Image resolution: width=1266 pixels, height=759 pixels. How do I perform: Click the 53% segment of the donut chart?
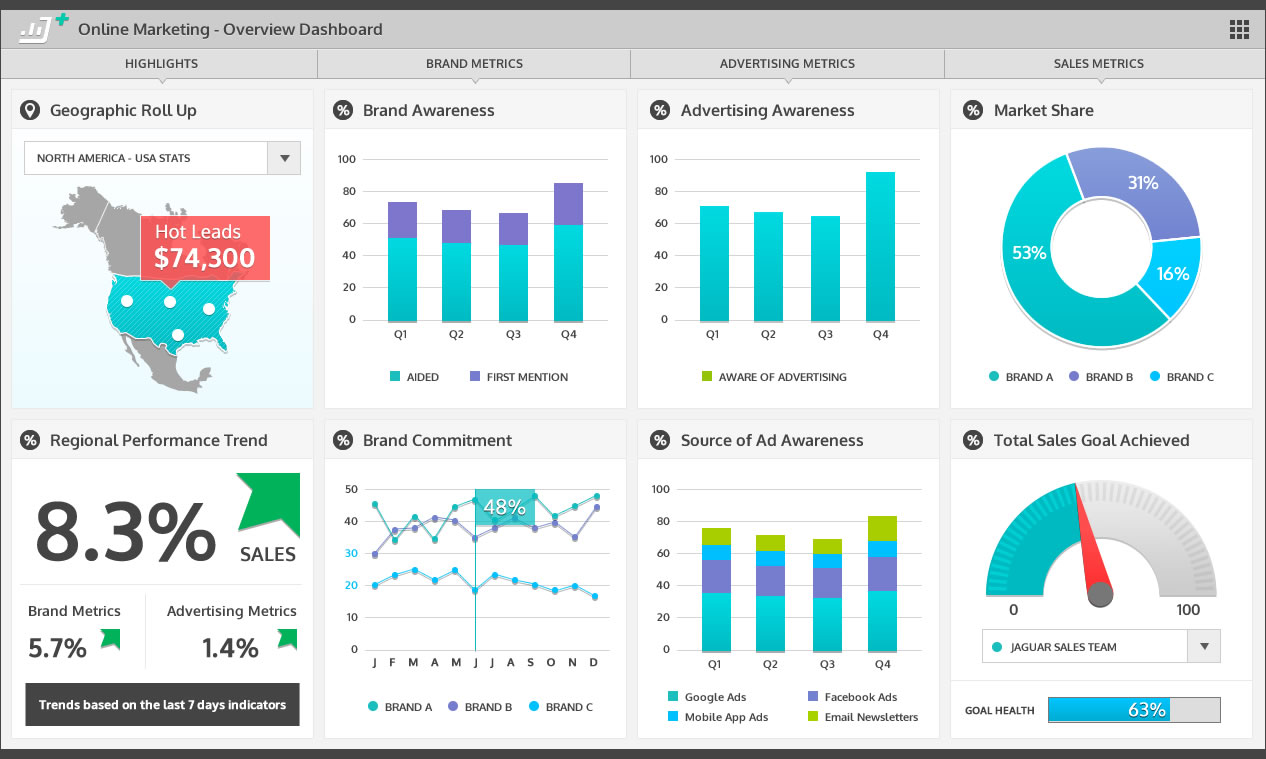[x=1030, y=254]
